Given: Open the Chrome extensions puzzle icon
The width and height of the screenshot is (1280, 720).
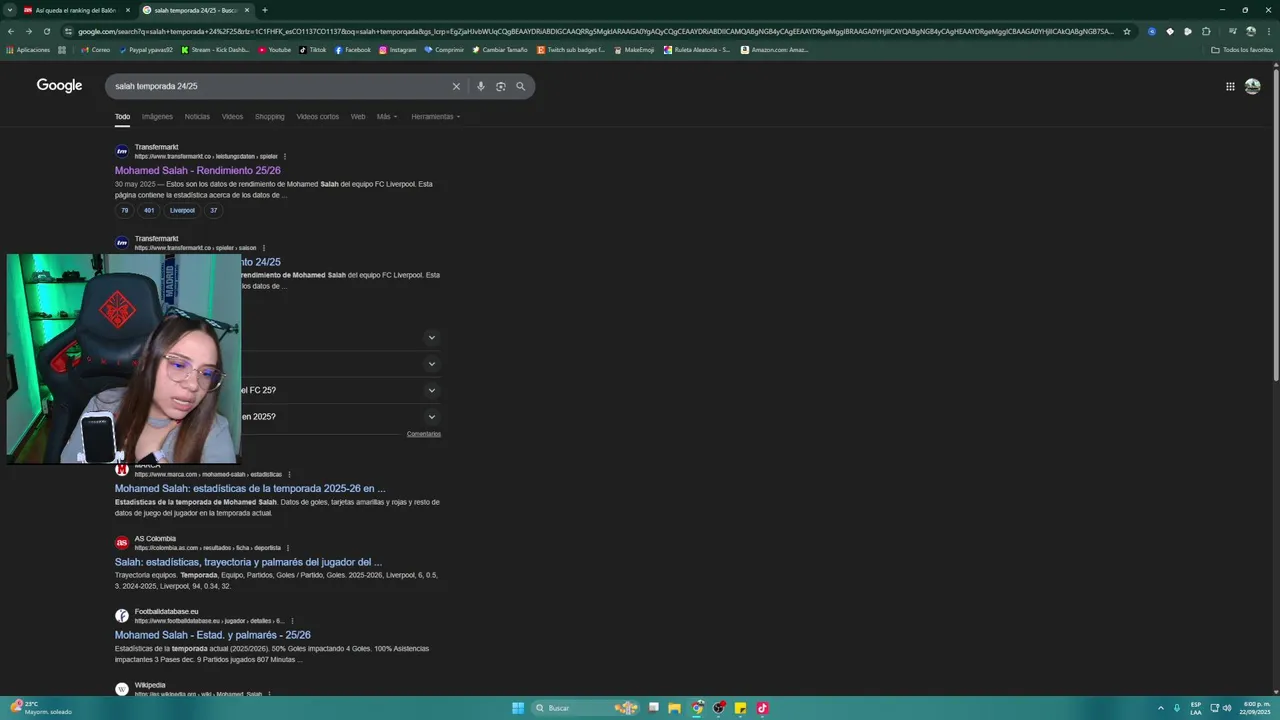Looking at the screenshot, I should tap(1206, 31).
